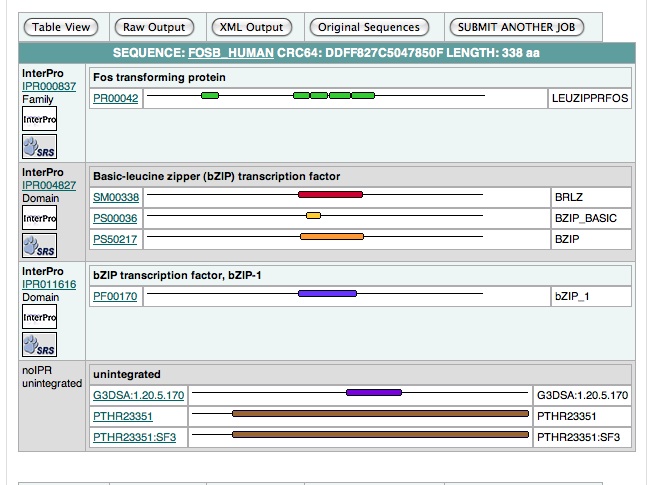
Task: Click the PS50217 PROSITE profile link
Action: pyautogui.click(x=115, y=238)
